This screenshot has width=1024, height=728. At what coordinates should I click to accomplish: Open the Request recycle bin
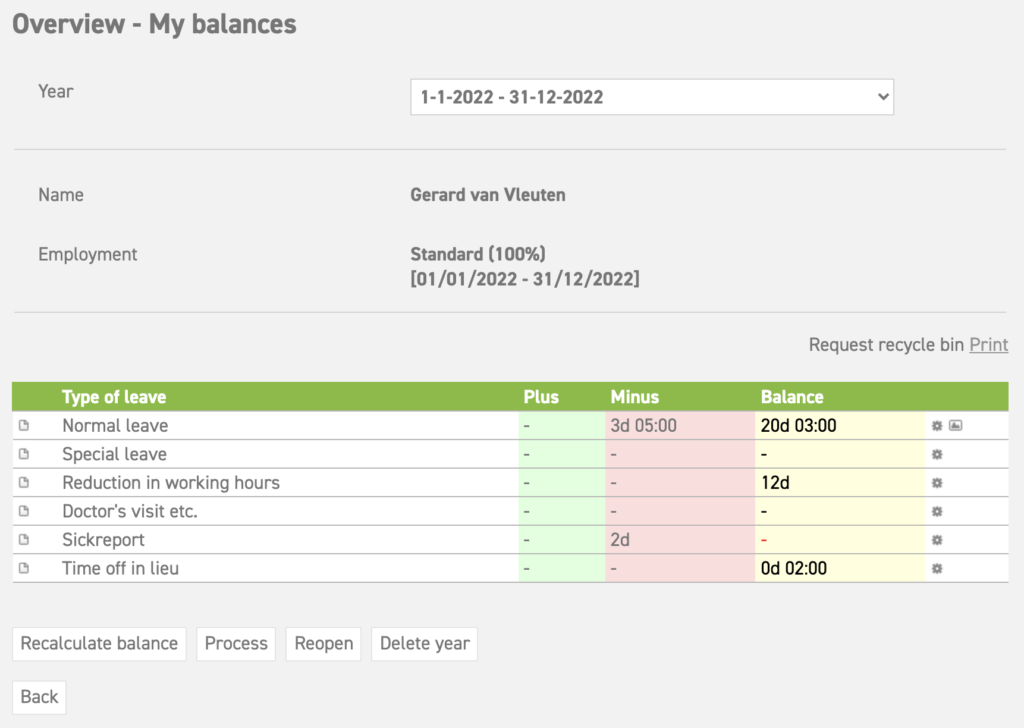884,344
